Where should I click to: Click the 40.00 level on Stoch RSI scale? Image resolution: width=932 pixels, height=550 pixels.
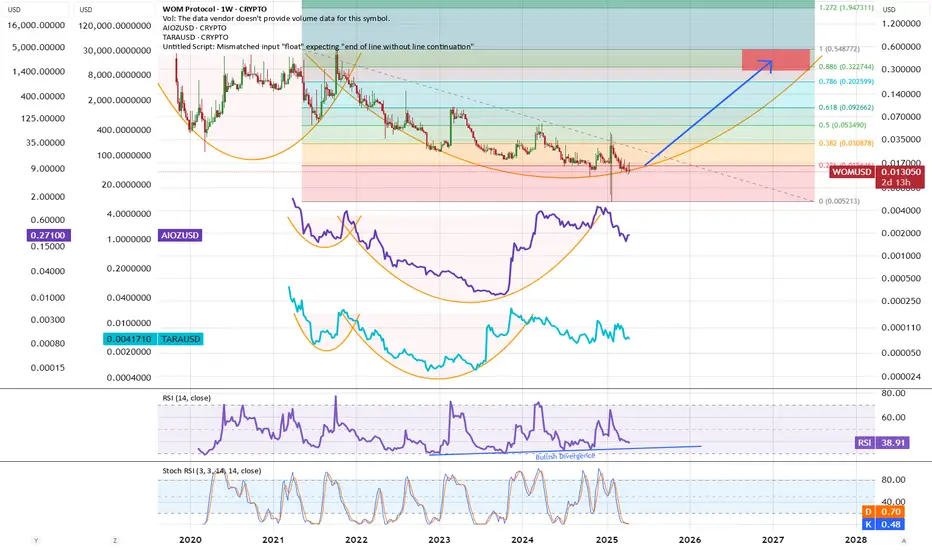893,501
